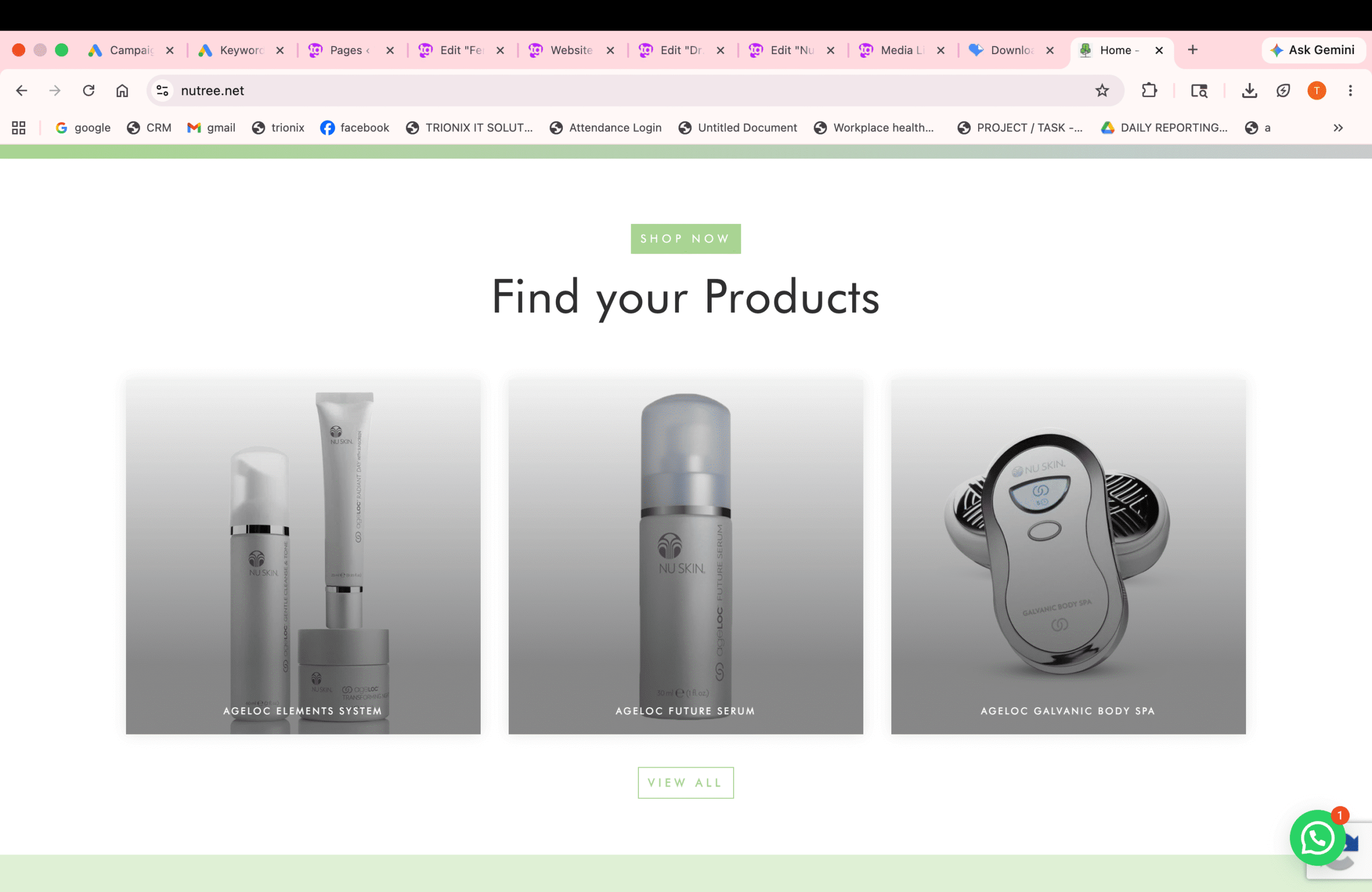Screen dimensions: 1372x892
Task: Open a new tab with plus
Action: point(1192,50)
